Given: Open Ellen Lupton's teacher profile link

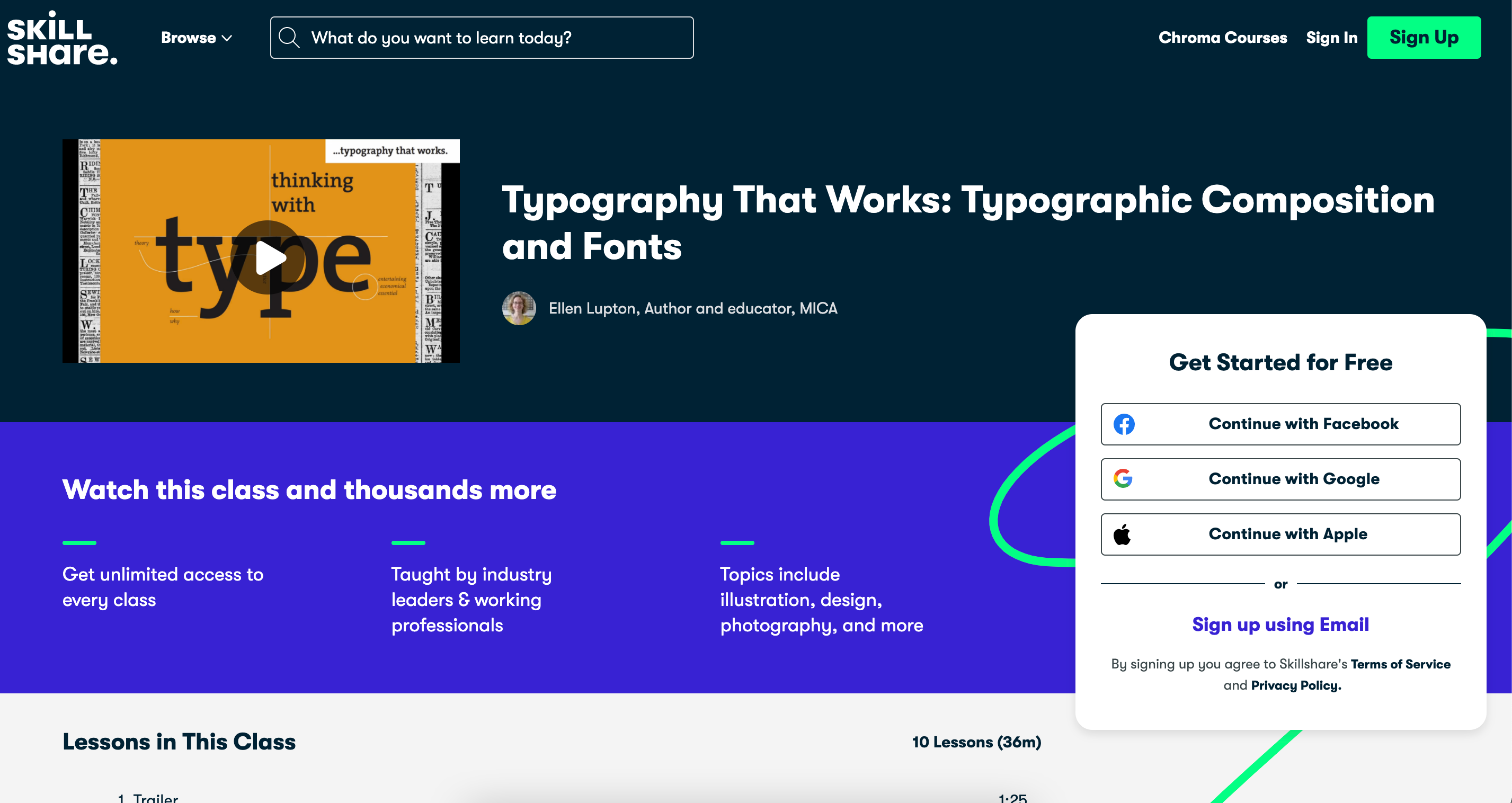Looking at the screenshot, I should coord(692,308).
